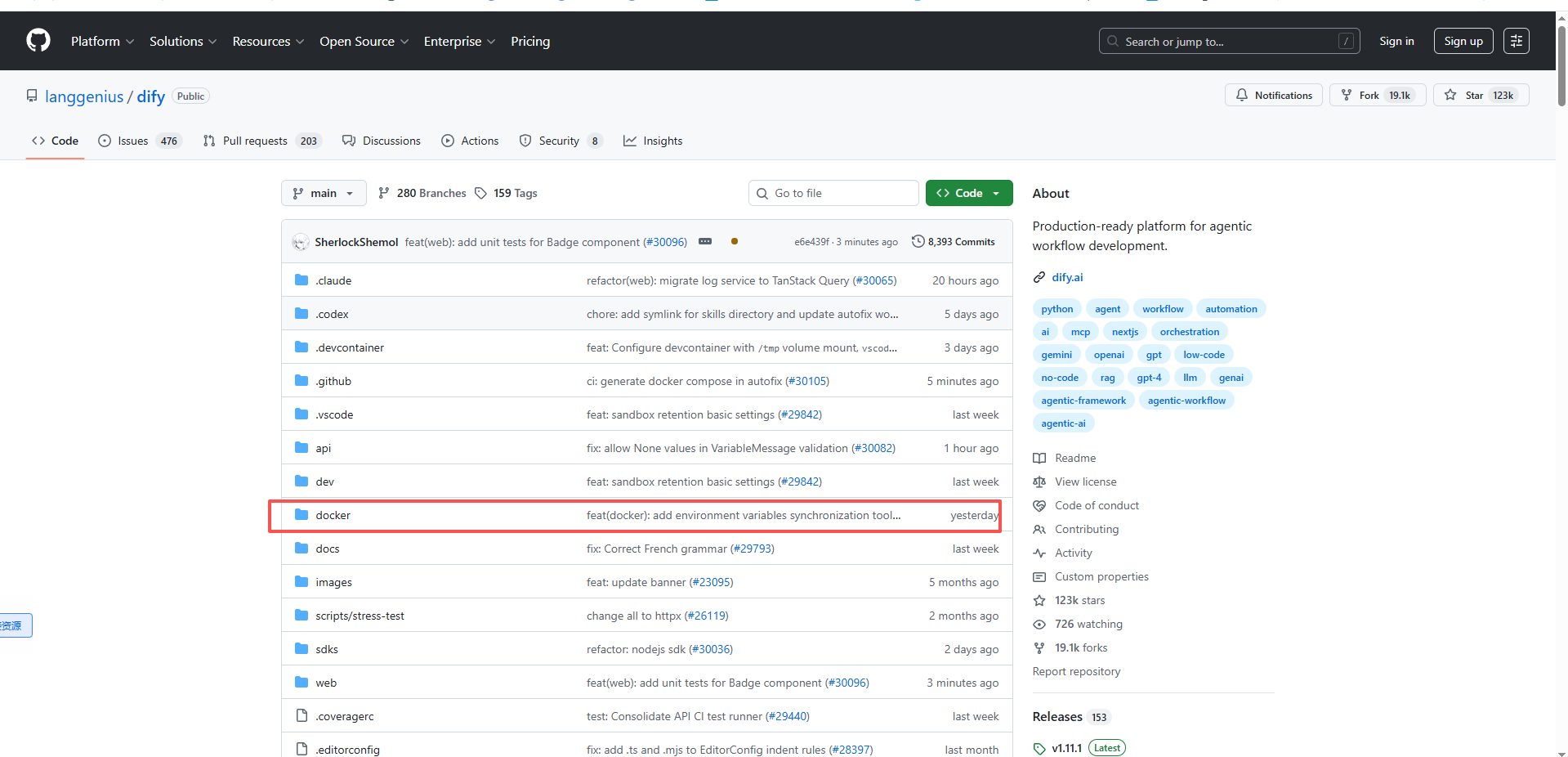Open the langgenius owner link

click(x=84, y=96)
